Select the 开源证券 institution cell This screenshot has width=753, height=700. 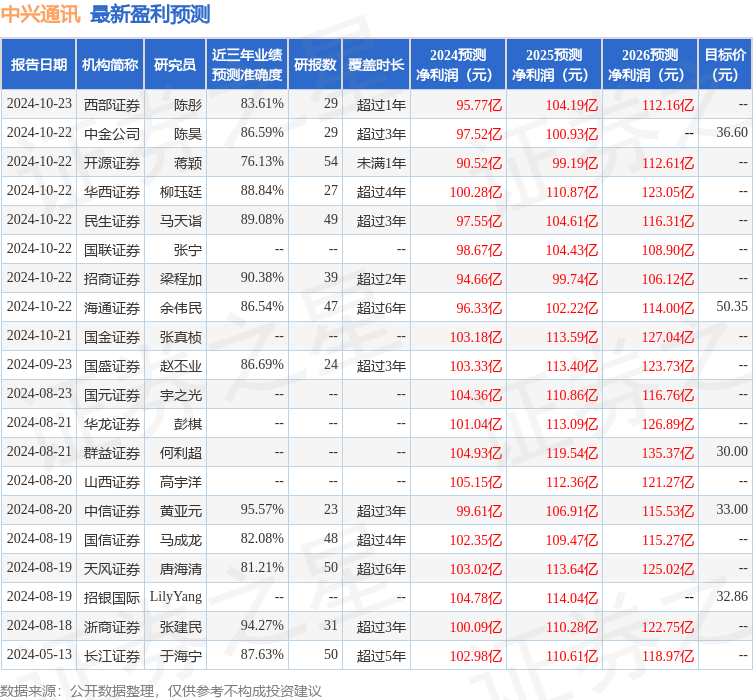(x=112, y=163)
